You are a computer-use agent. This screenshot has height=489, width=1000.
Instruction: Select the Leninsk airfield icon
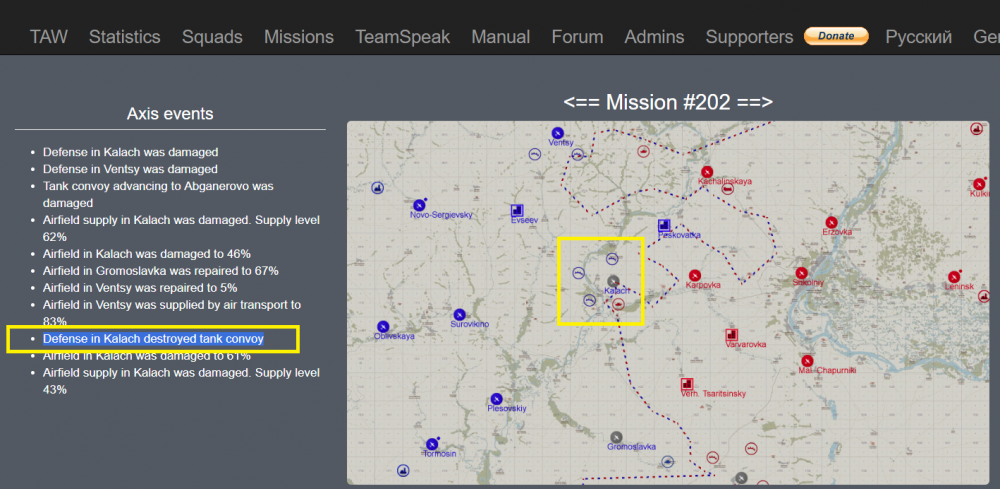[954, 277]
